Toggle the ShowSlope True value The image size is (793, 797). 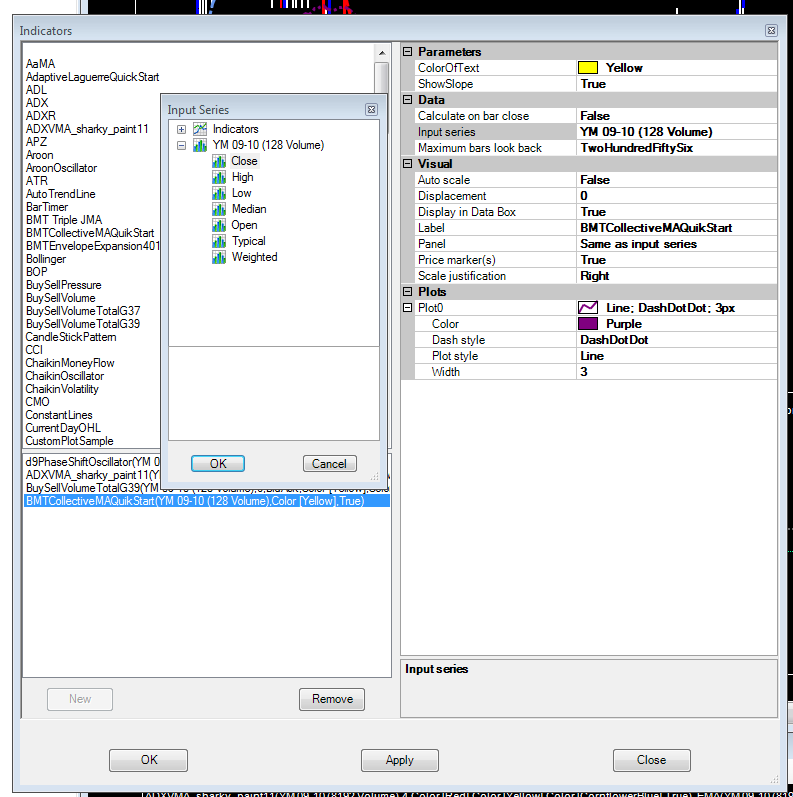coord(677,84)
